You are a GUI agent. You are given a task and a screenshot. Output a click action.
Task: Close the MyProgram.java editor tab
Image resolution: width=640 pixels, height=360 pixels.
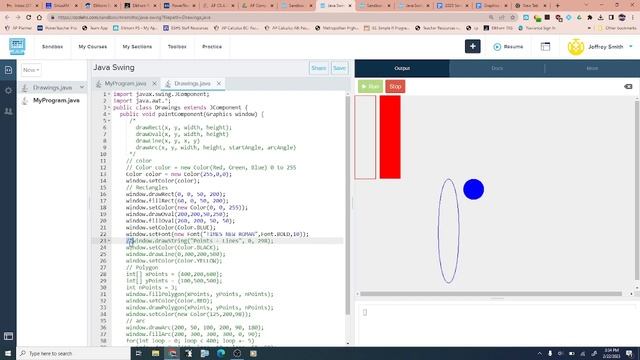[154, 84]
